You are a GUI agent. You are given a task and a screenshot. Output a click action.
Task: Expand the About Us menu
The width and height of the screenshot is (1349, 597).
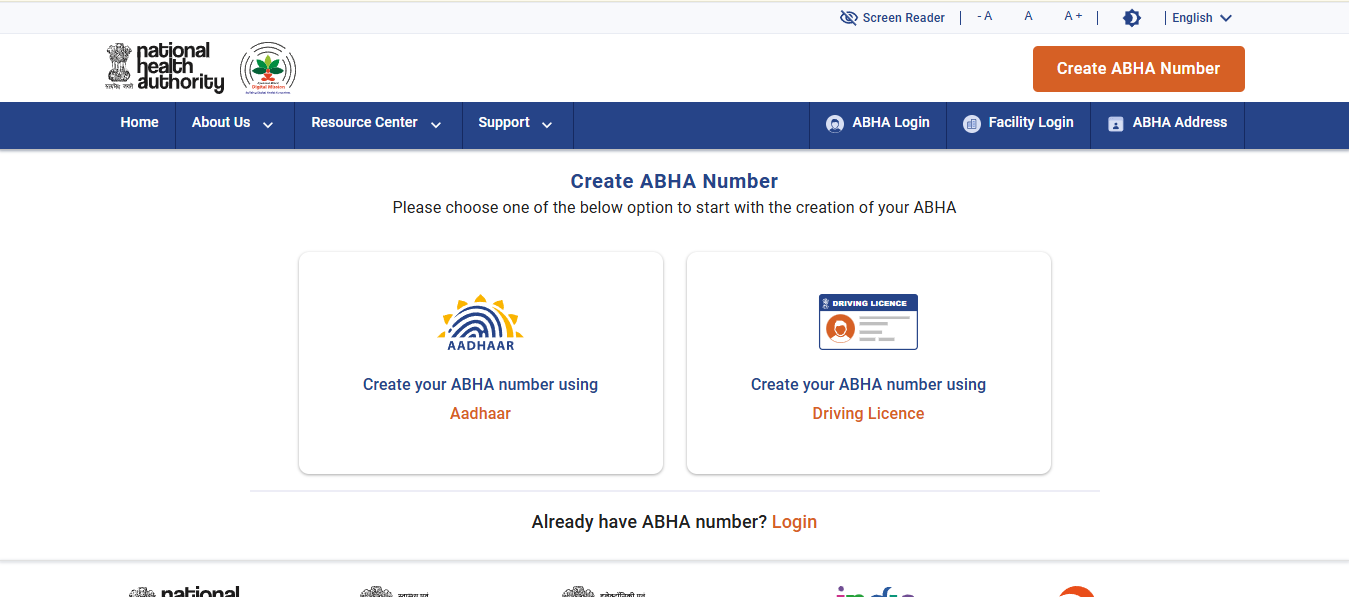click(x=231, y=122)
